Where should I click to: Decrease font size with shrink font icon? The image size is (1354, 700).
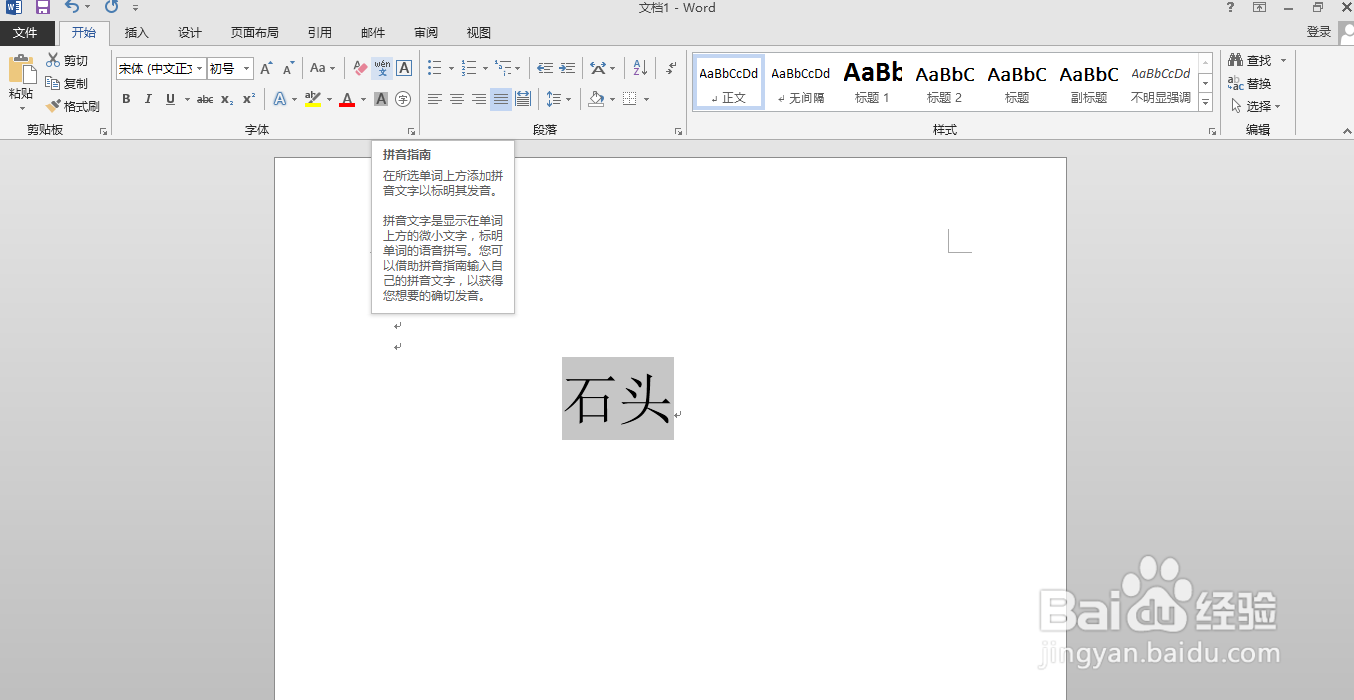[x=288, y=69]
